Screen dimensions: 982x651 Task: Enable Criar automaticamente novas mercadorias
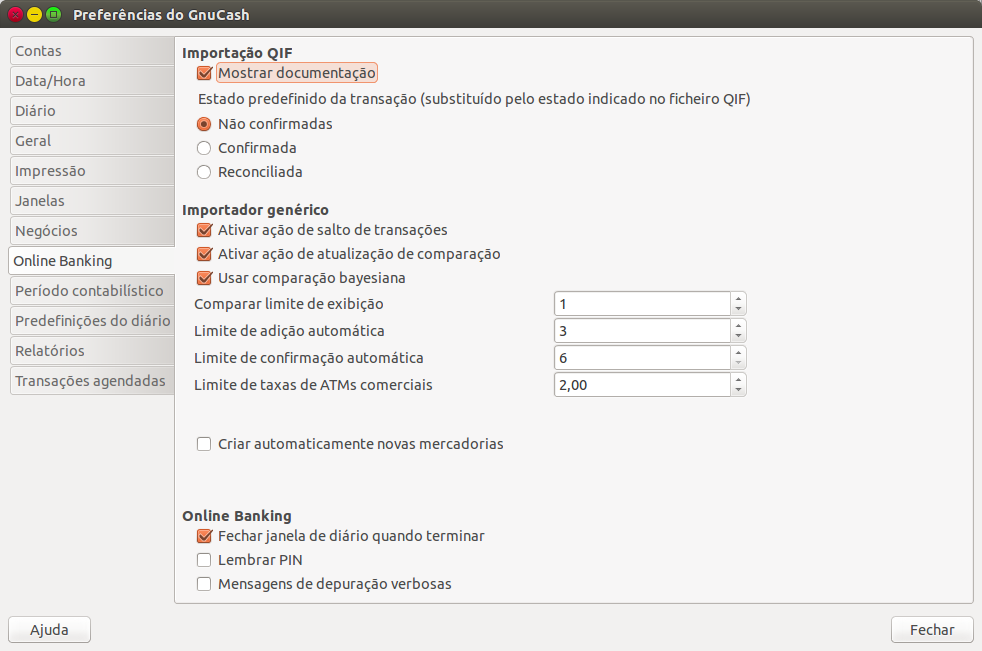point(205,444)
